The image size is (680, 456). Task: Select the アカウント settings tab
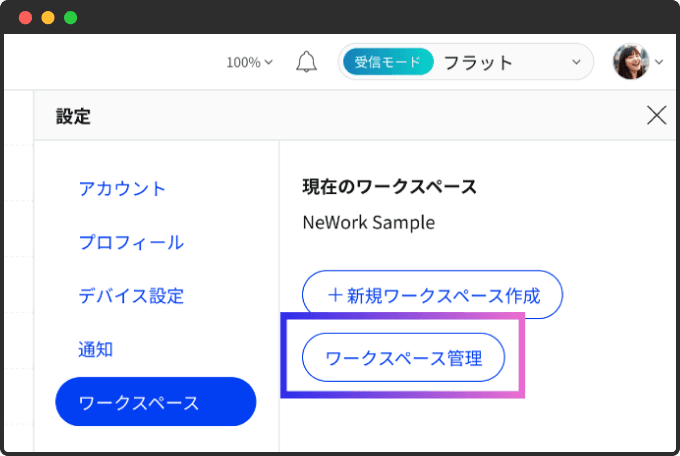pos(122,189)
